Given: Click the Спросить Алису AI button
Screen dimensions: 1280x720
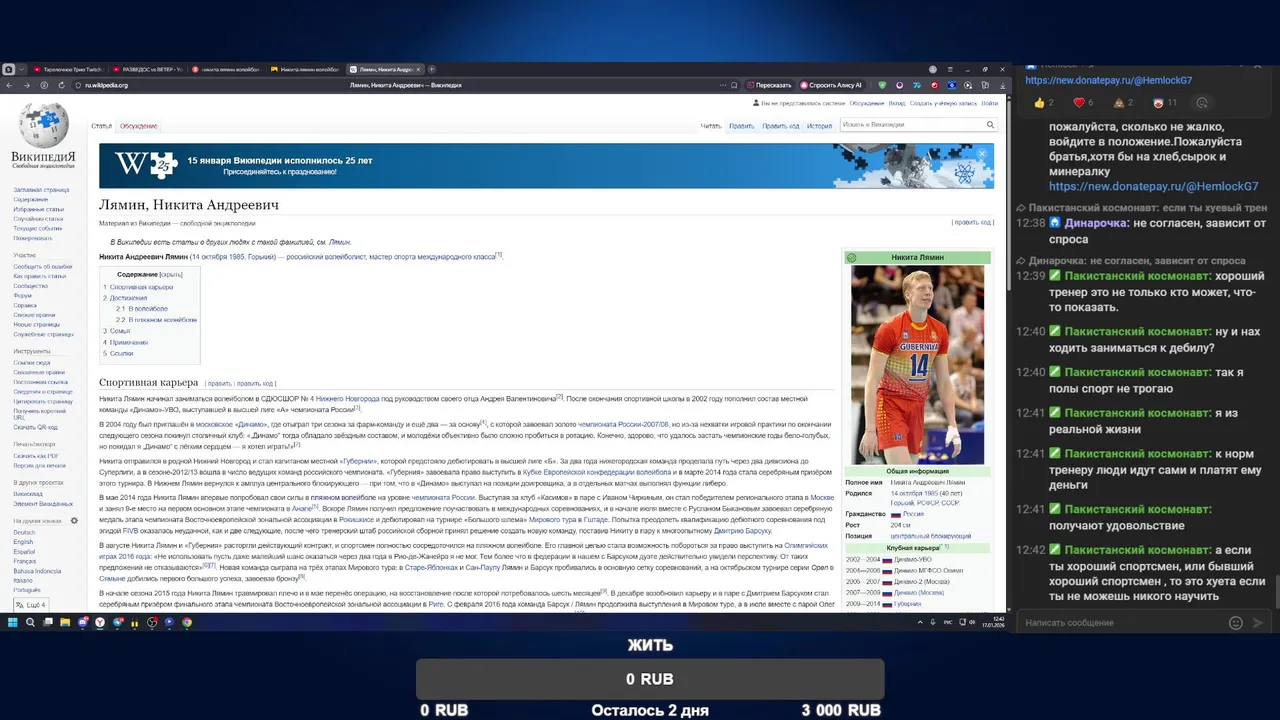Looking at the screenshot, I should 830,85.
